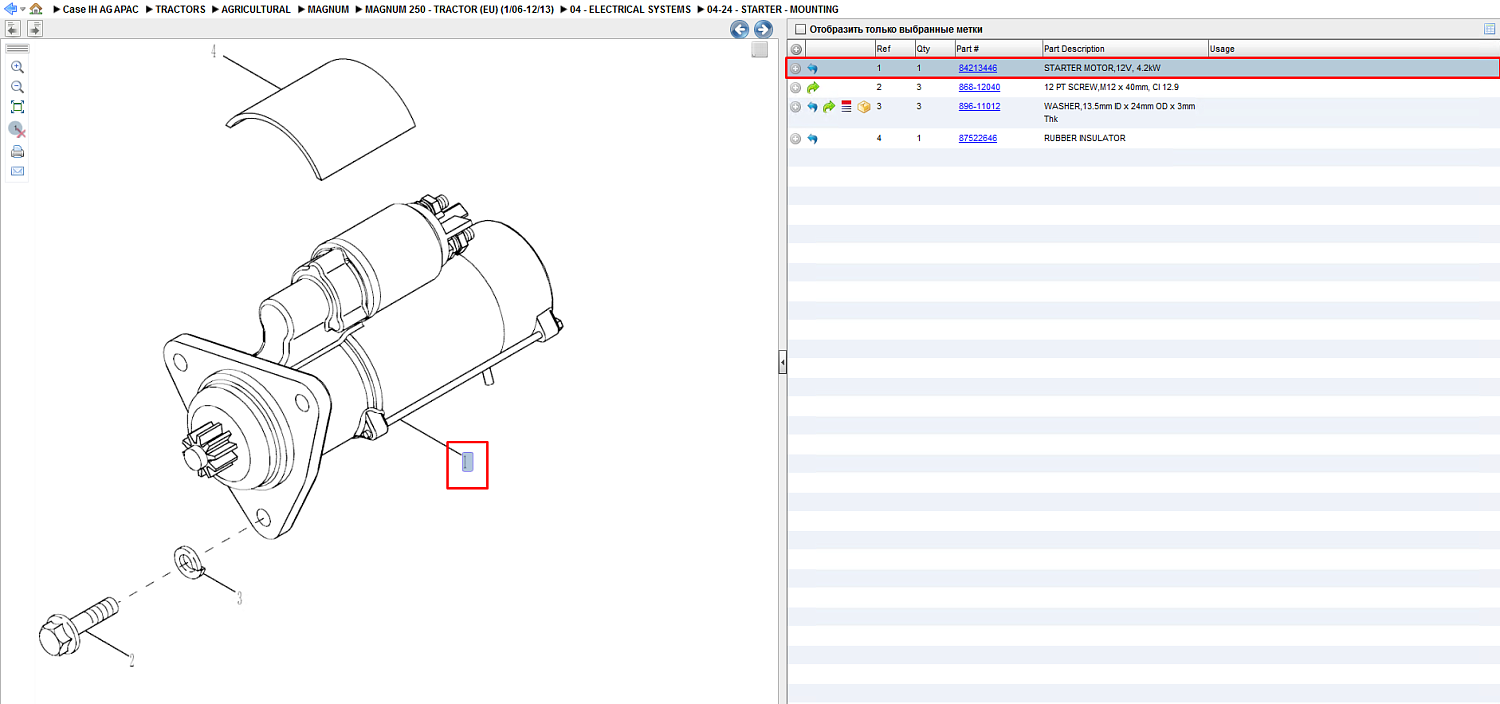The width and height of the screenshot is (1500, 704).
Task: Open part number link 868-12040
Action: click(x=979, y=87)
